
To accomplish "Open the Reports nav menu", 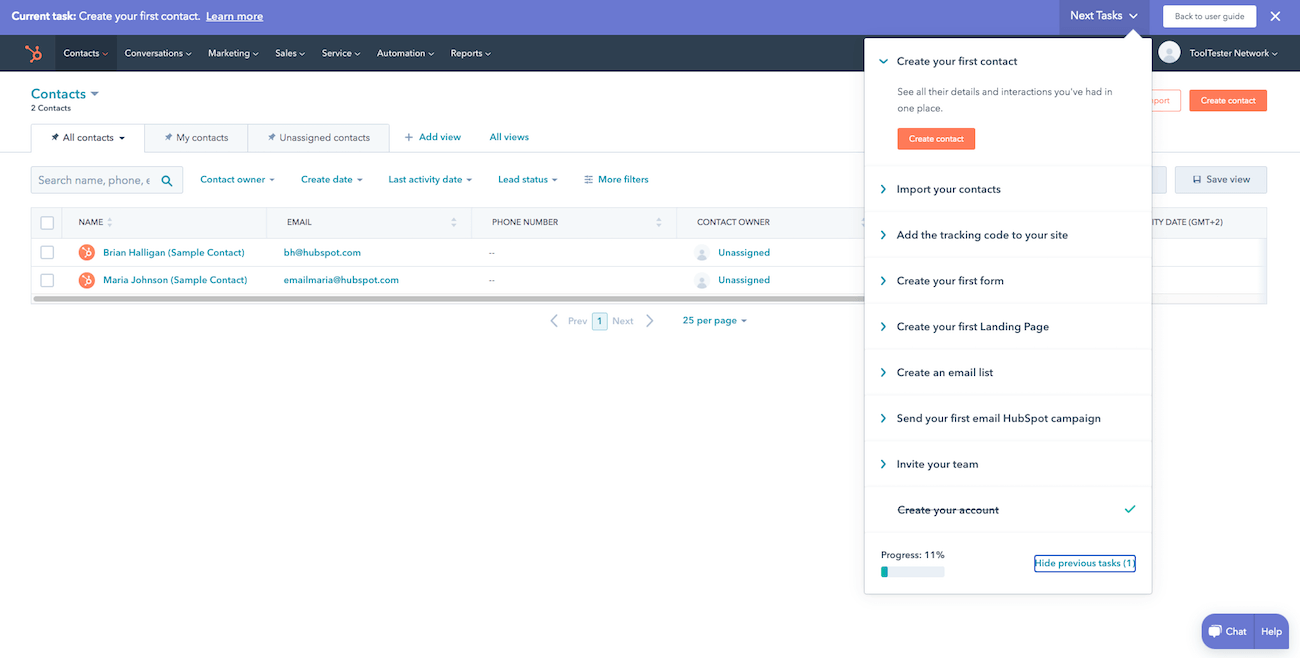I will point(470,53).
